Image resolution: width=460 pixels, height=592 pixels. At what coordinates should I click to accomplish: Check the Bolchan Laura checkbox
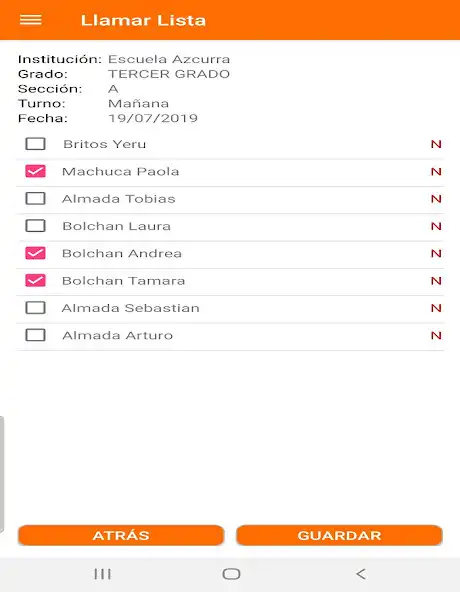(x=36, y=226)
